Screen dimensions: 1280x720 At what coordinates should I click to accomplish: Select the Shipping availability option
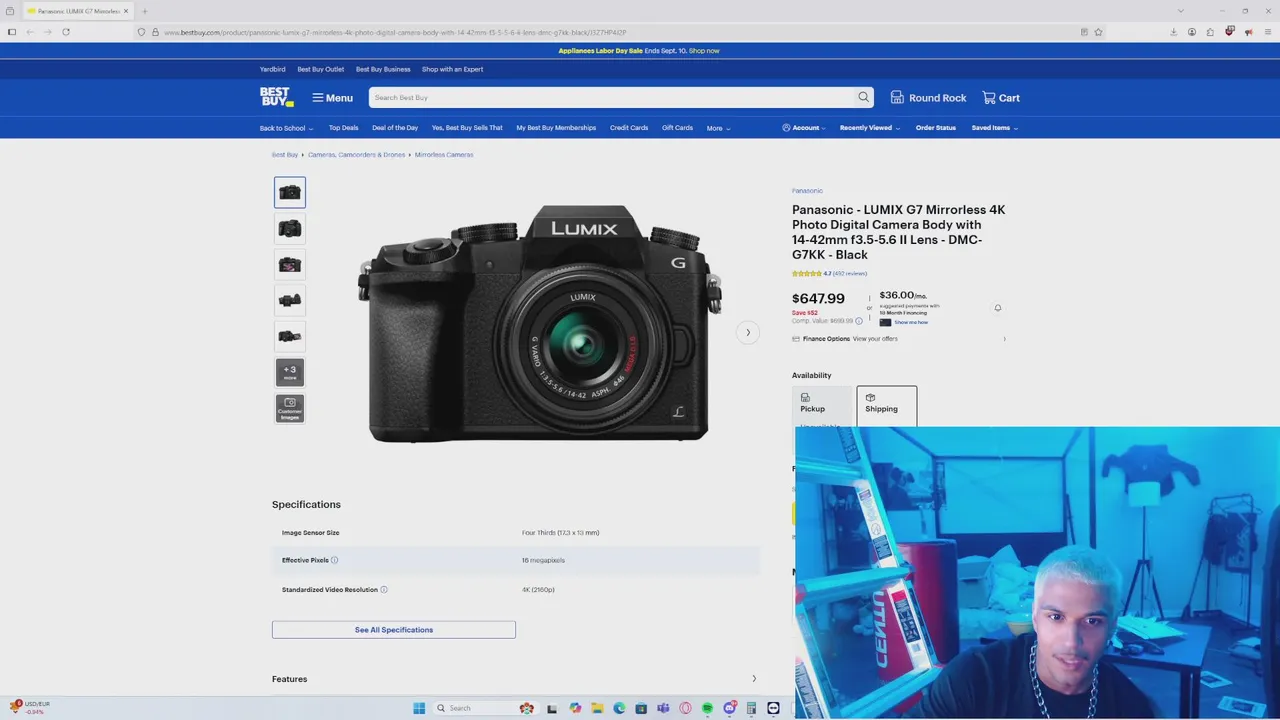pyautogui.click(x=886, y=406)
